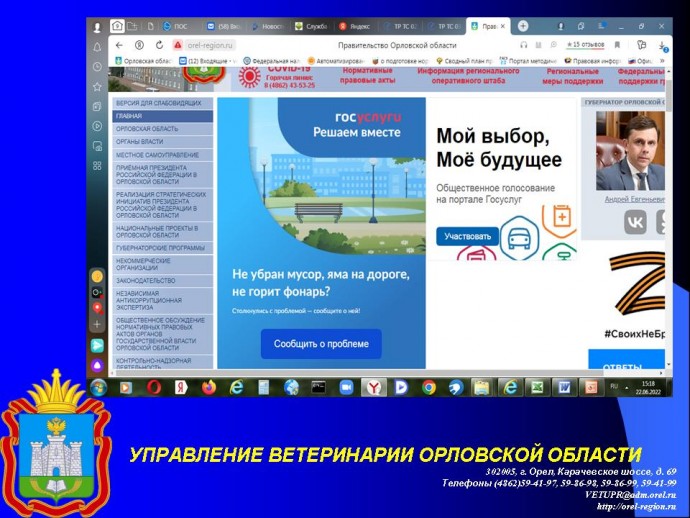The height and width of the screenshot is (518, 690).
Task: Show hidden tray icons arrow
Action: tap(626, 388)
